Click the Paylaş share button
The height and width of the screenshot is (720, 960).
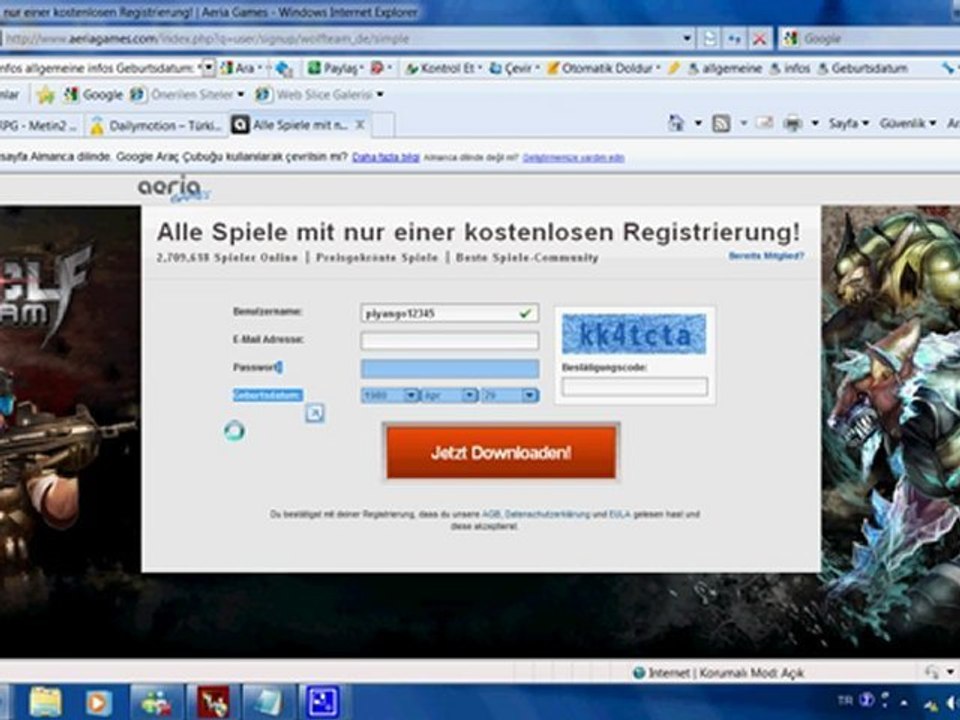(x=335, y=68)
